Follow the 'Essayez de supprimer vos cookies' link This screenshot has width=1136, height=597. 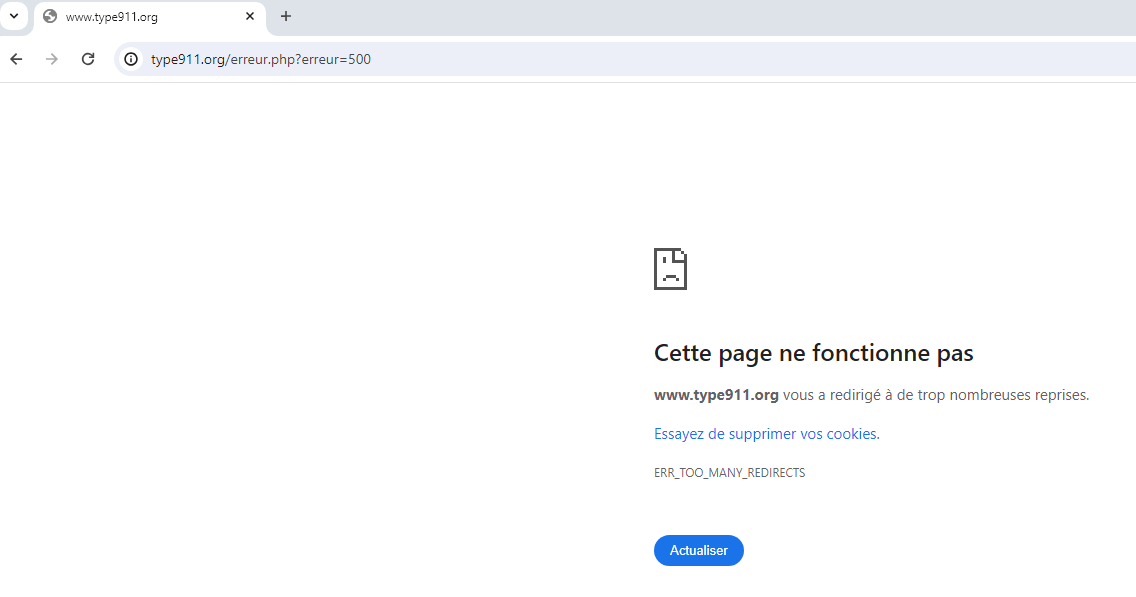765,434
